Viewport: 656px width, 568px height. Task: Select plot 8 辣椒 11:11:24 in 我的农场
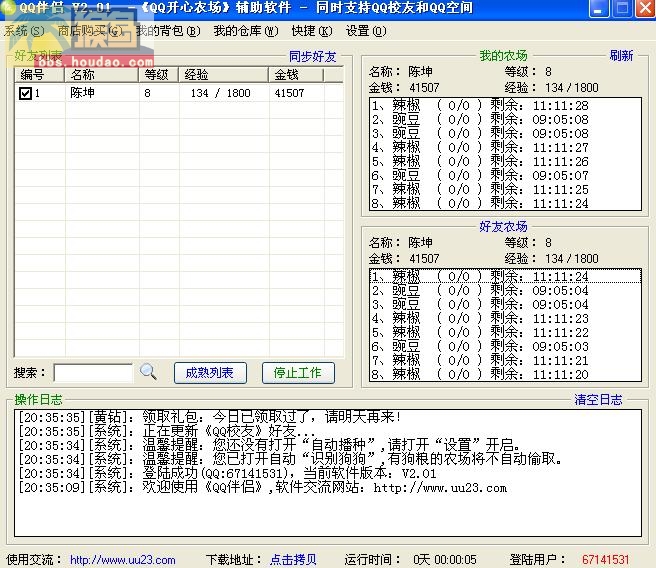(x=505, y=203)
